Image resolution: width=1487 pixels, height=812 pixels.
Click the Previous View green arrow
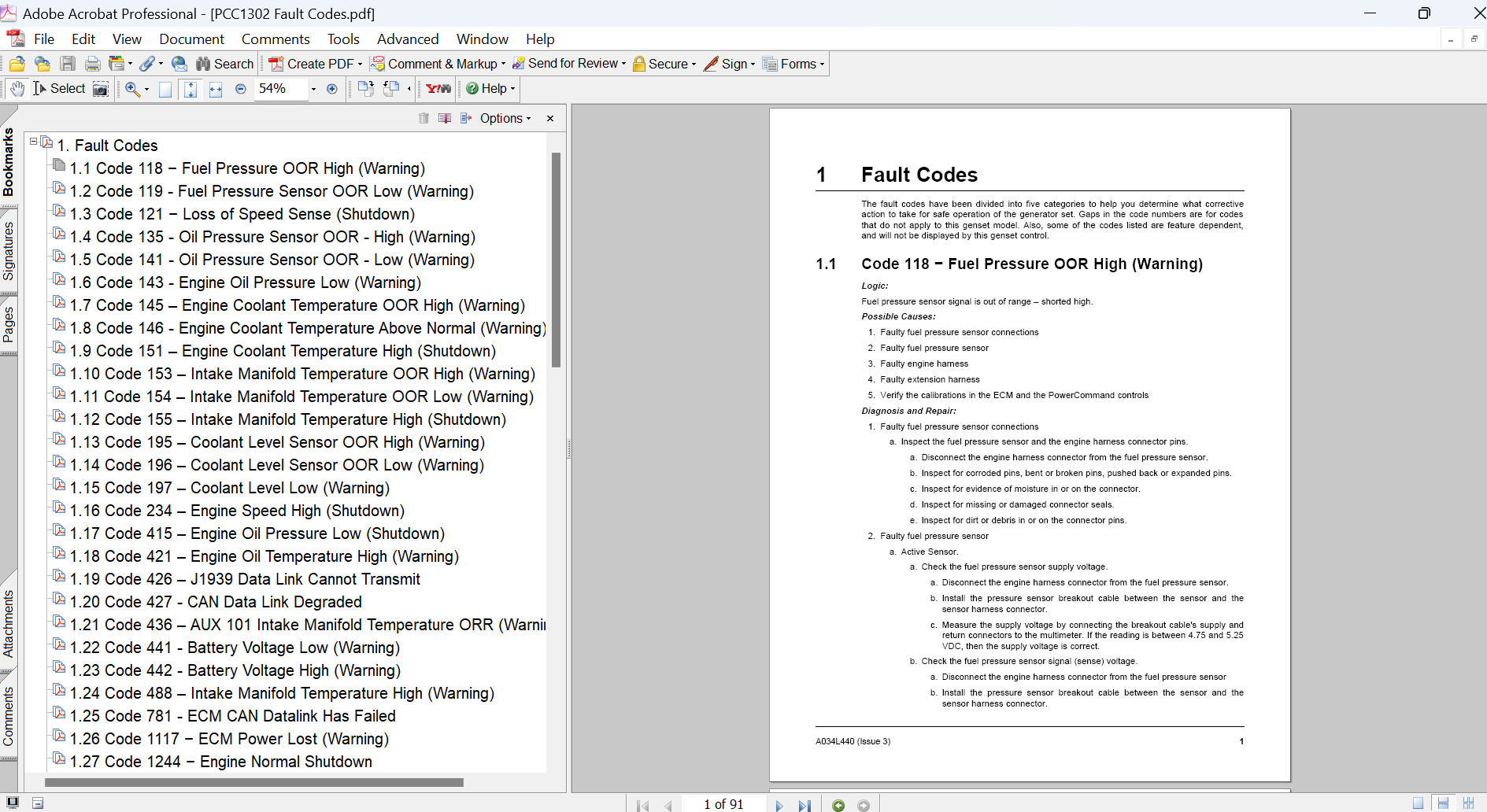click(x=838, y=805)
